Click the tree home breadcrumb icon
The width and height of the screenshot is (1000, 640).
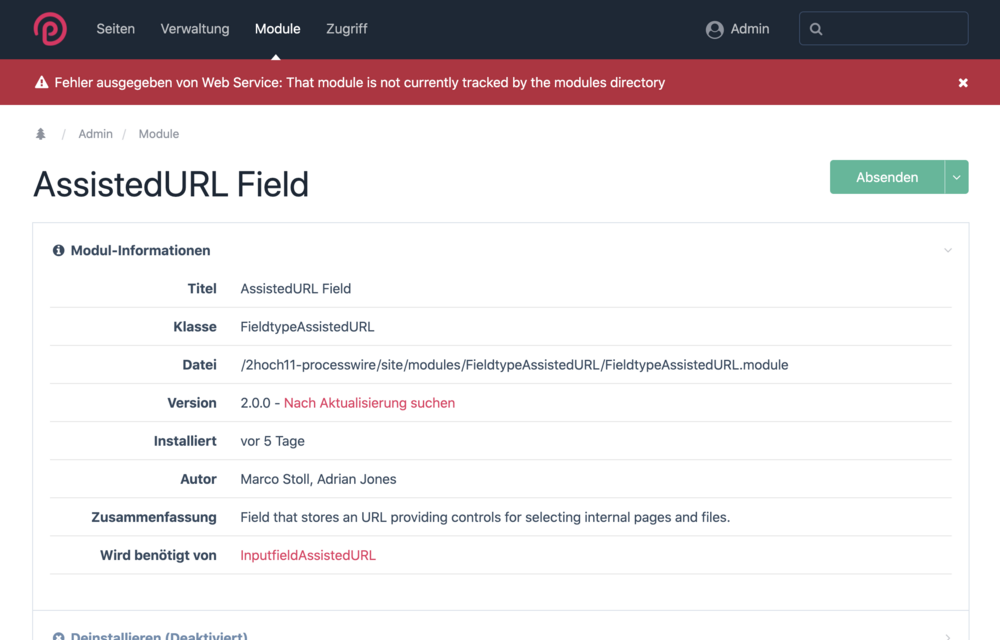click(x=41, y=134)
